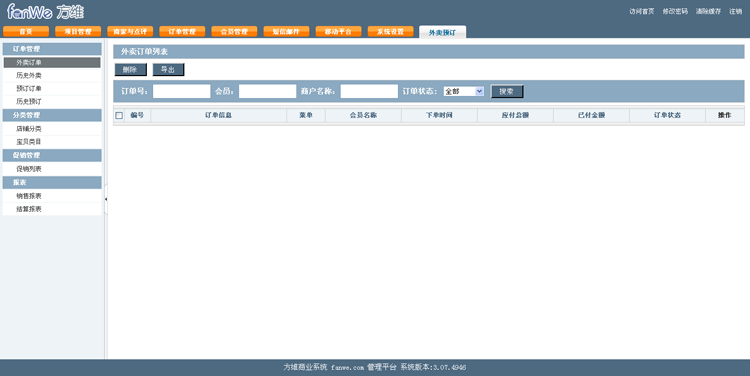Click the 促销管理 sidebar section header

[x=52, y=155]
